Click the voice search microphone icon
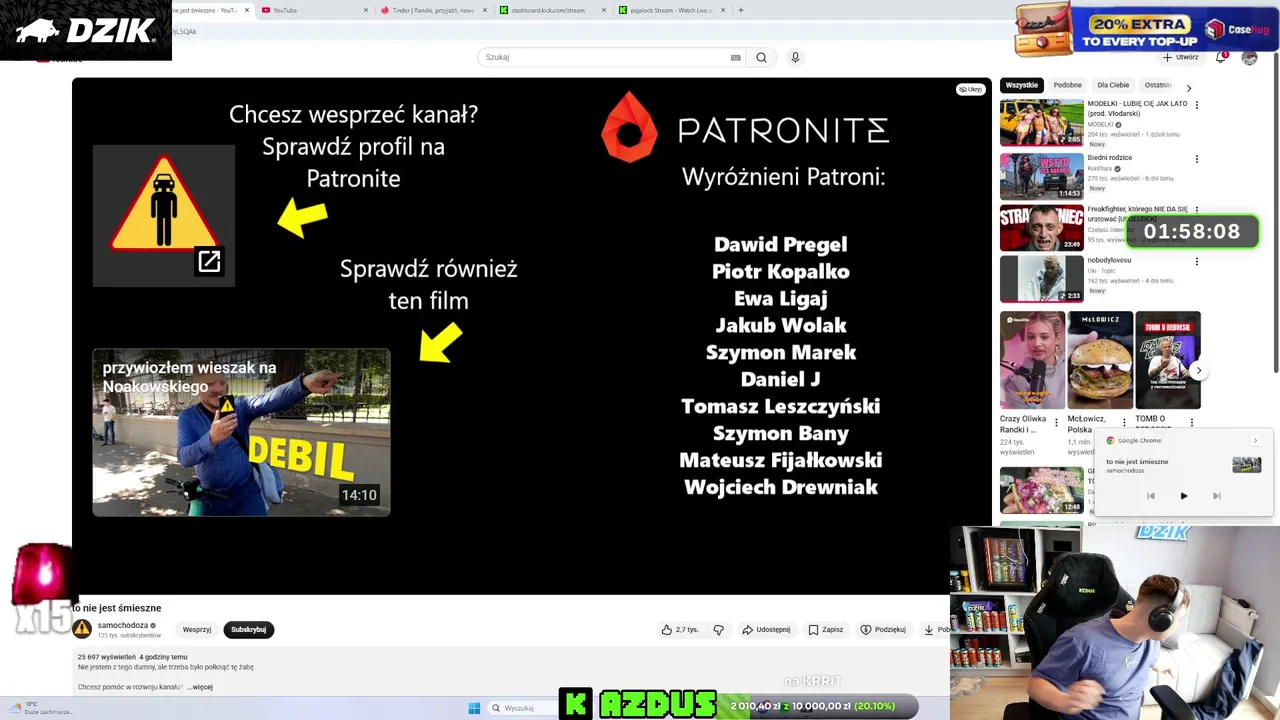Viewport: 1280px width, 720px height. click(x=795, y=57)
